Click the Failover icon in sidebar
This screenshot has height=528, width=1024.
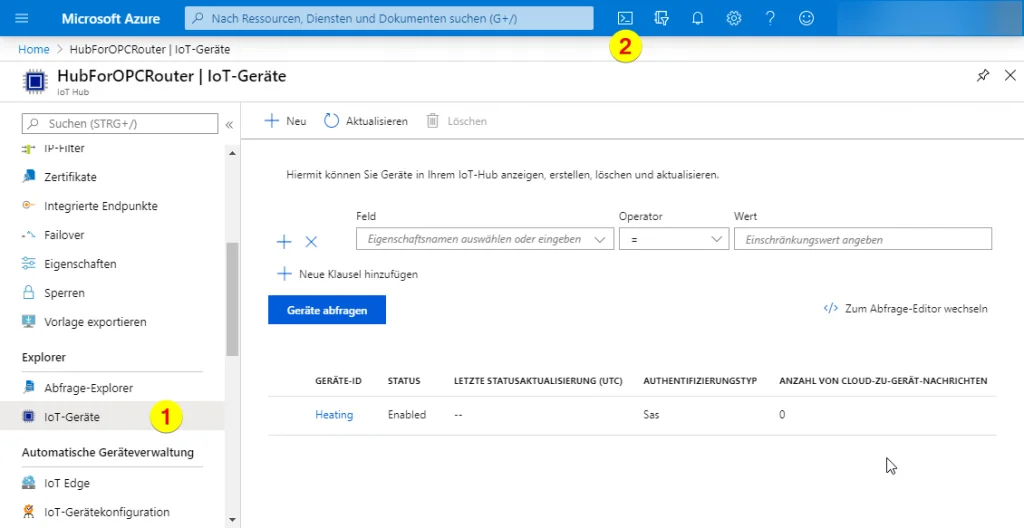[x=28, y=235]
